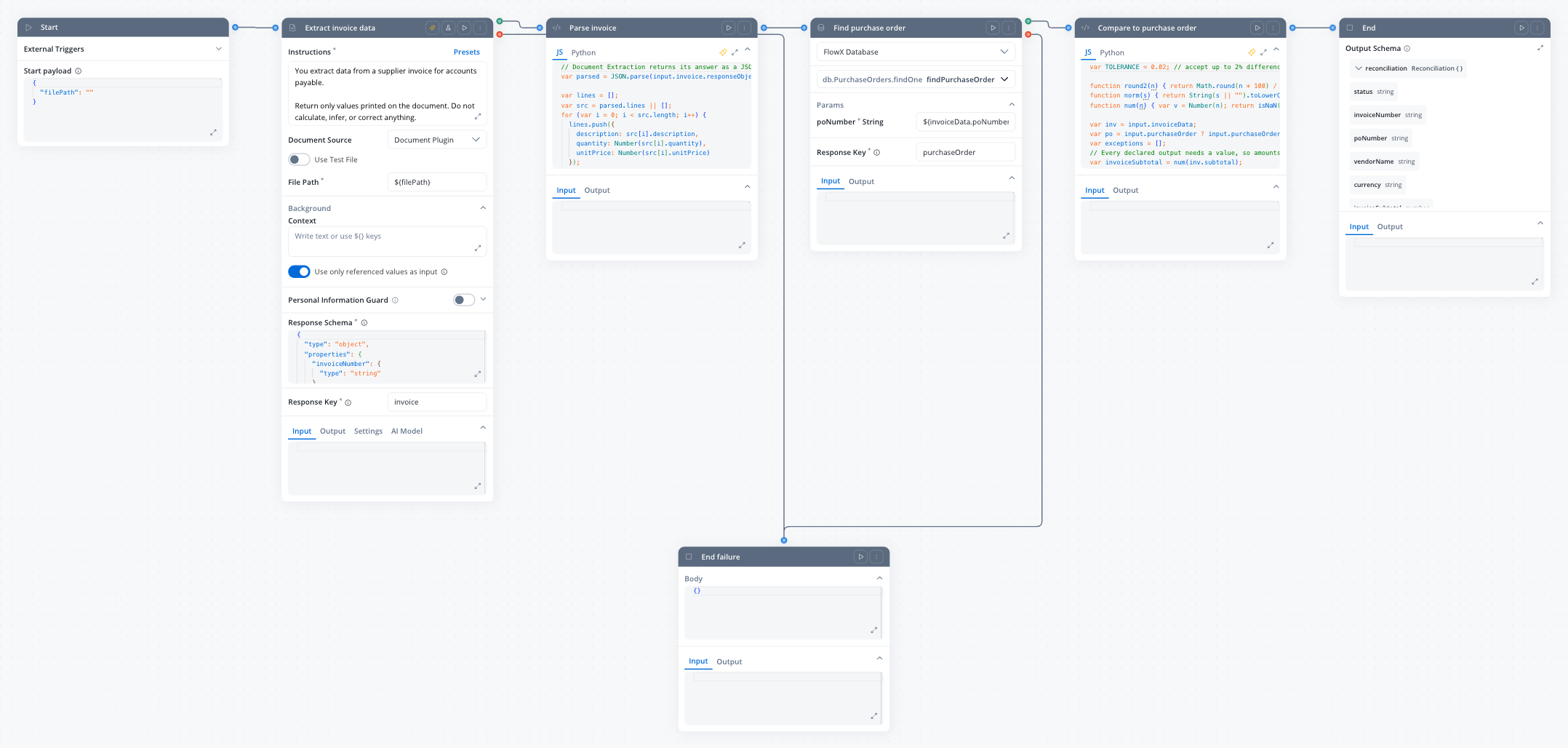Open the FlowX Database selector
This screenshot has width=1568, height=748.
(x=916, y=52)
